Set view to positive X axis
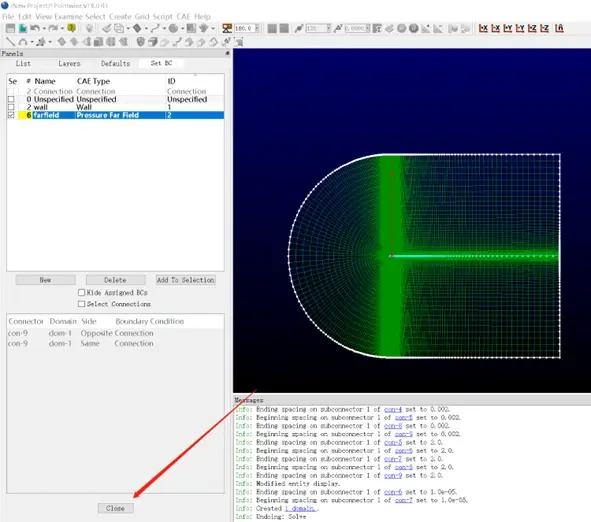This screenshot has width=591, height=522. 483,28
